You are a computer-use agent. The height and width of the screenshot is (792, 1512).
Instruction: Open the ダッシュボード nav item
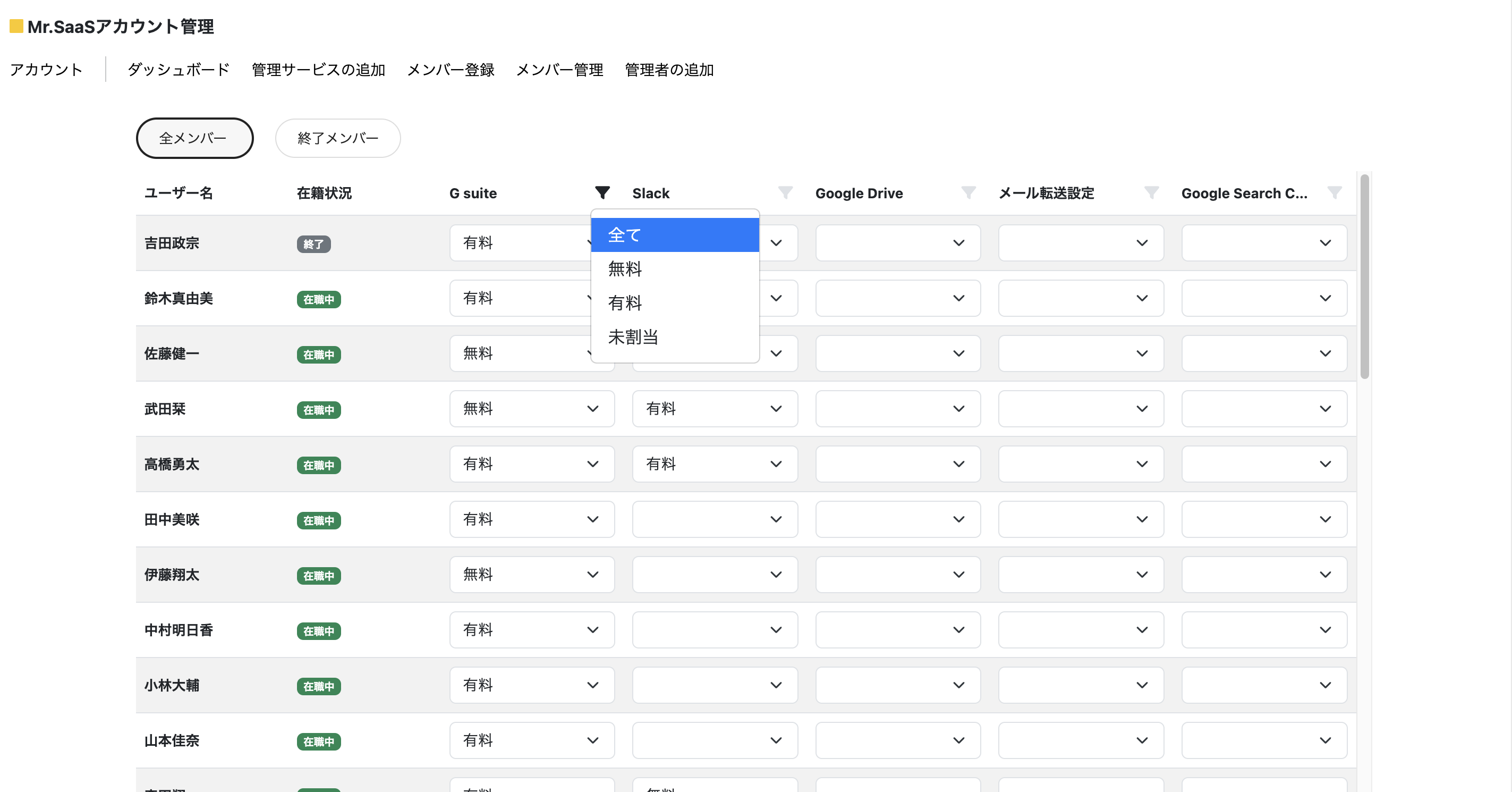179,70
